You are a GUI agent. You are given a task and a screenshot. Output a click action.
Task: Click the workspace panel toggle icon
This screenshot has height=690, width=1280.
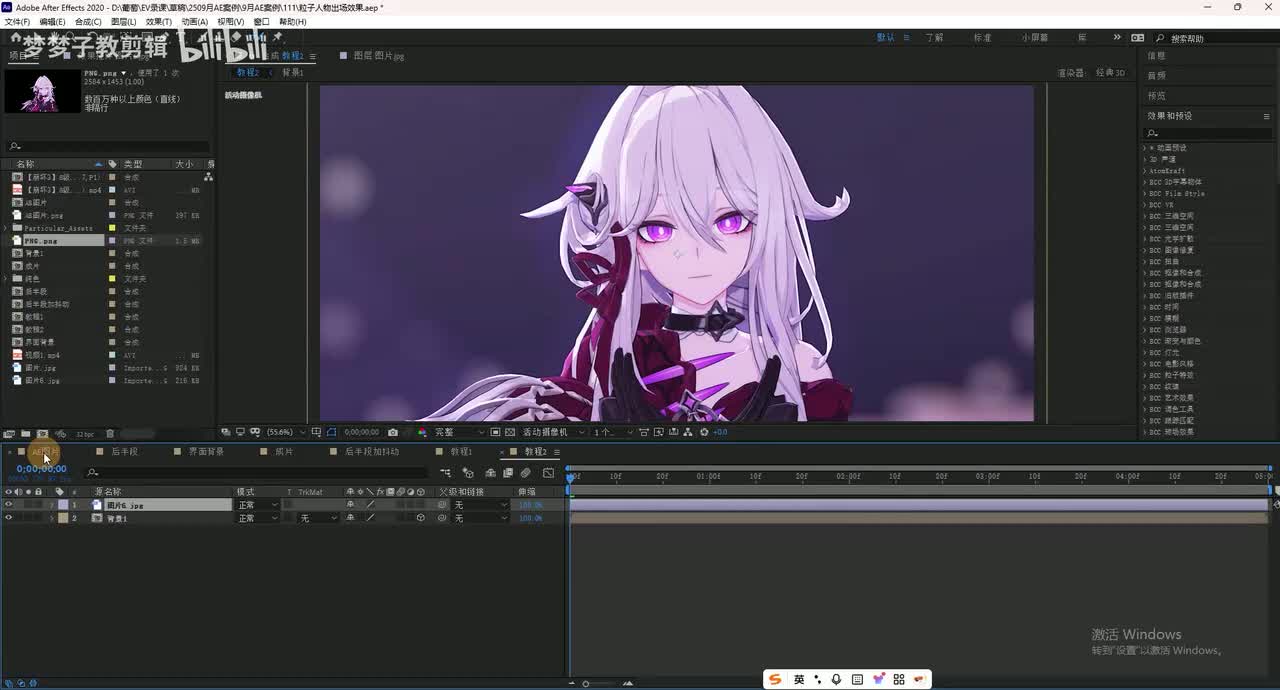1138,38
